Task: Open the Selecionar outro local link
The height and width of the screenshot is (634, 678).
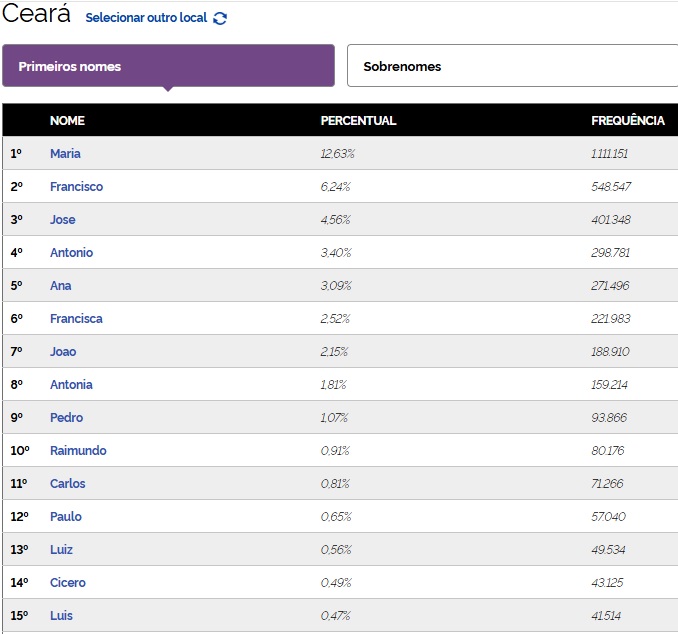Action: [146, 18]
